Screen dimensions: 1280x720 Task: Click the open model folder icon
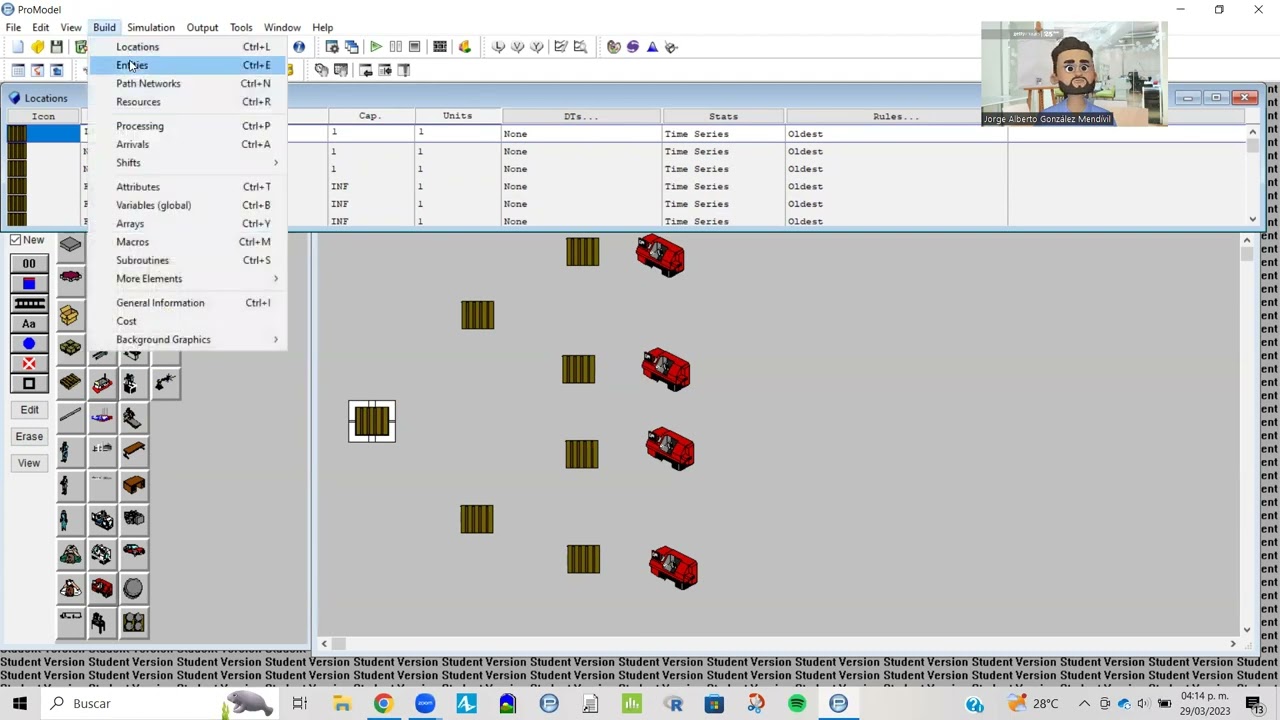(x=37, y=47)
